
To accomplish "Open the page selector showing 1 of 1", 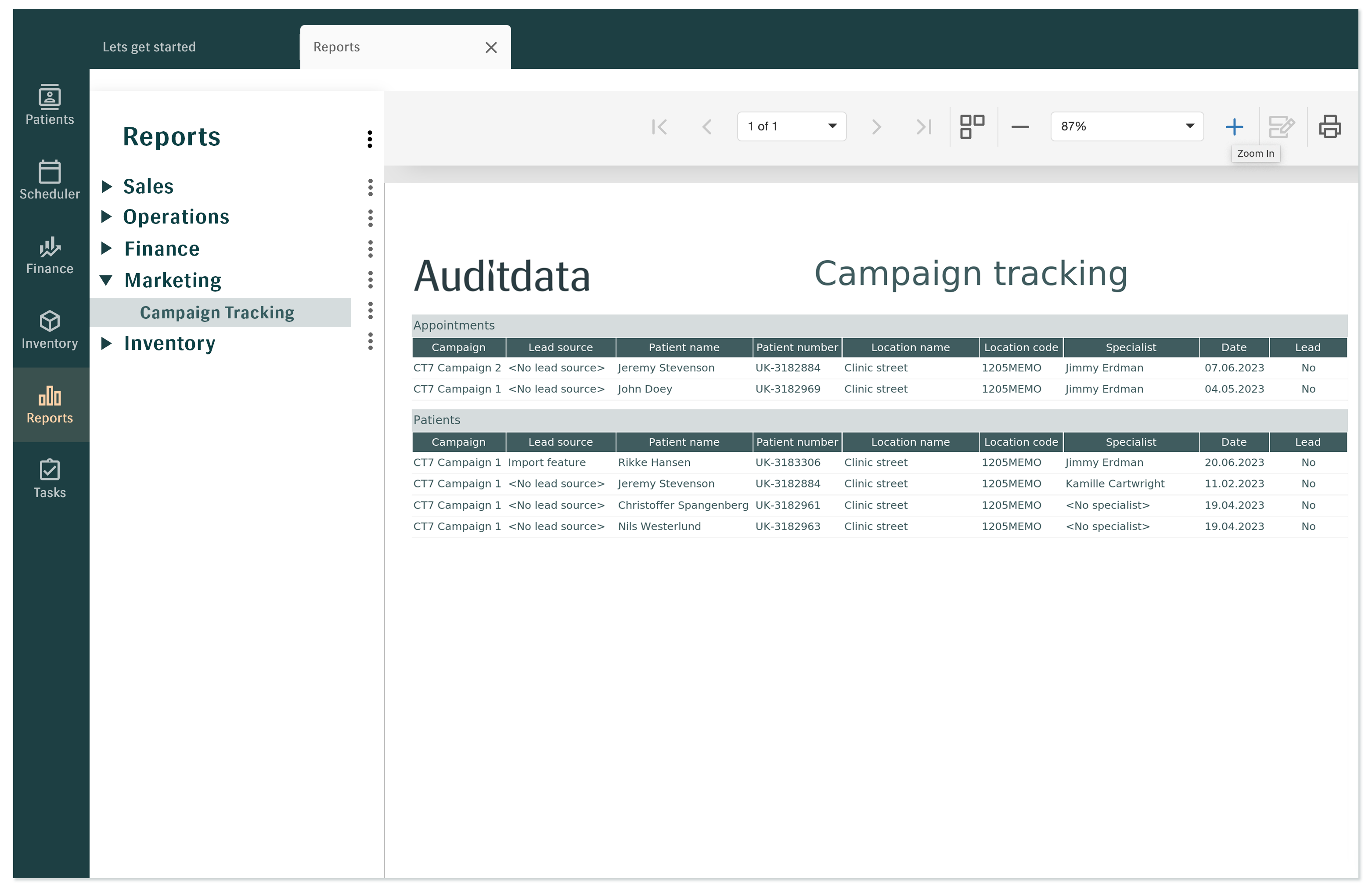I will click(791, 126).
